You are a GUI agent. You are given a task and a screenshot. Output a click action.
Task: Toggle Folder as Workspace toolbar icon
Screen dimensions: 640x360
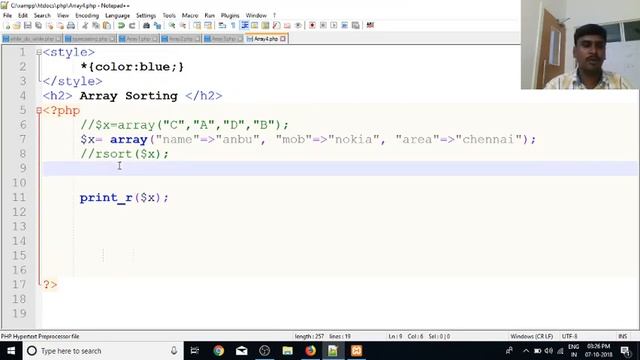[287, 26]
